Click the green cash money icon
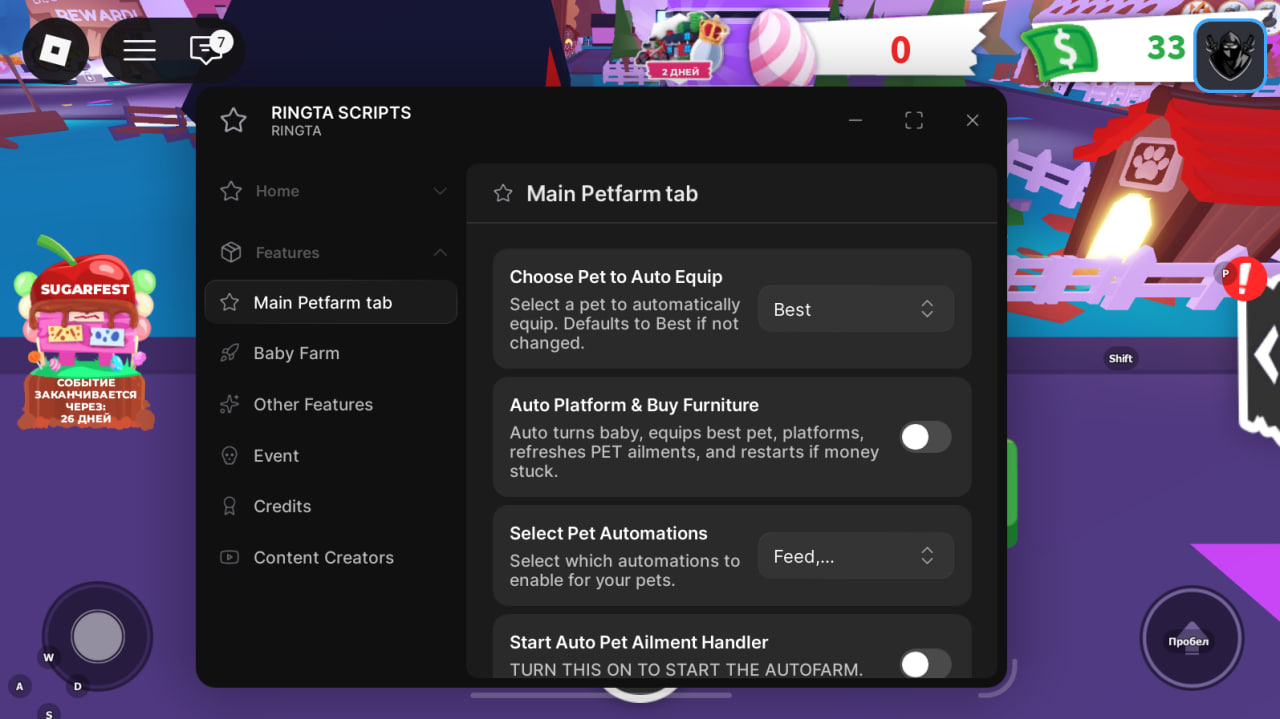Image resolution: width=1280 pixels, height=719 pixels. click(1060, 50)
